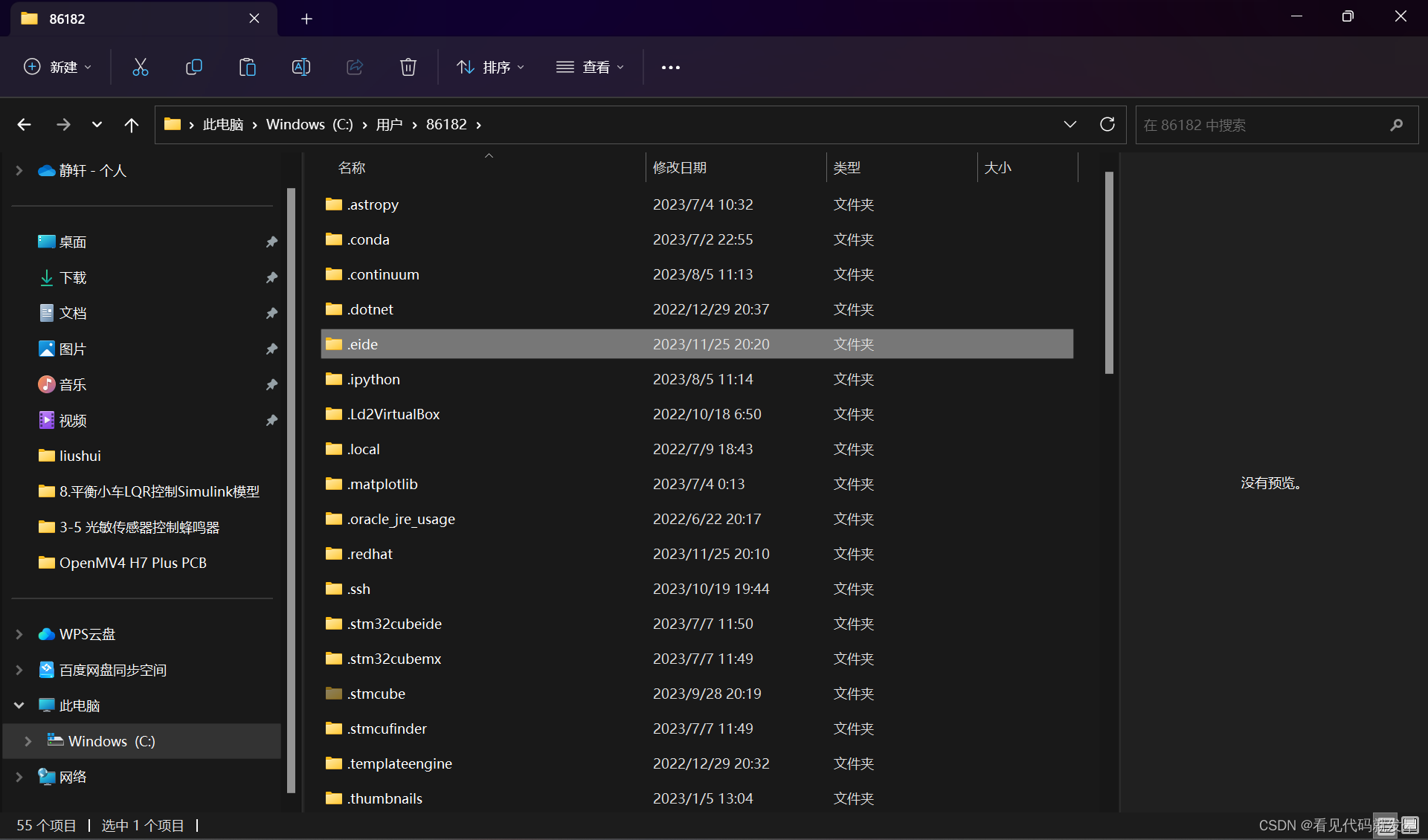Add a new tab
1428x840 pixels.
coord(306,19)
